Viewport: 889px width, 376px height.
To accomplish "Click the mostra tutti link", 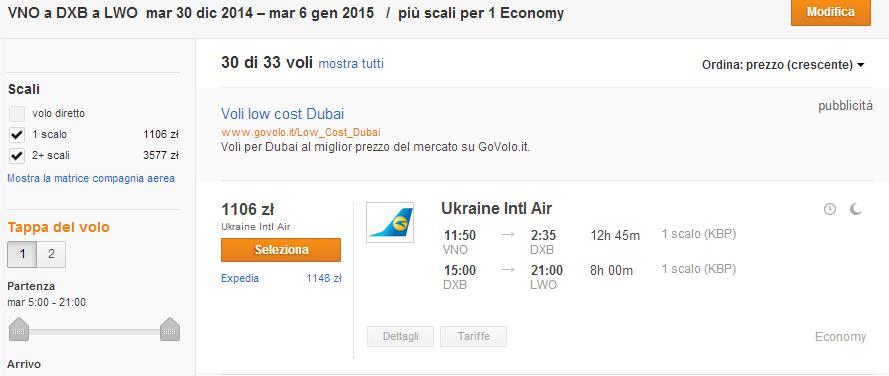I will point(351,64).
